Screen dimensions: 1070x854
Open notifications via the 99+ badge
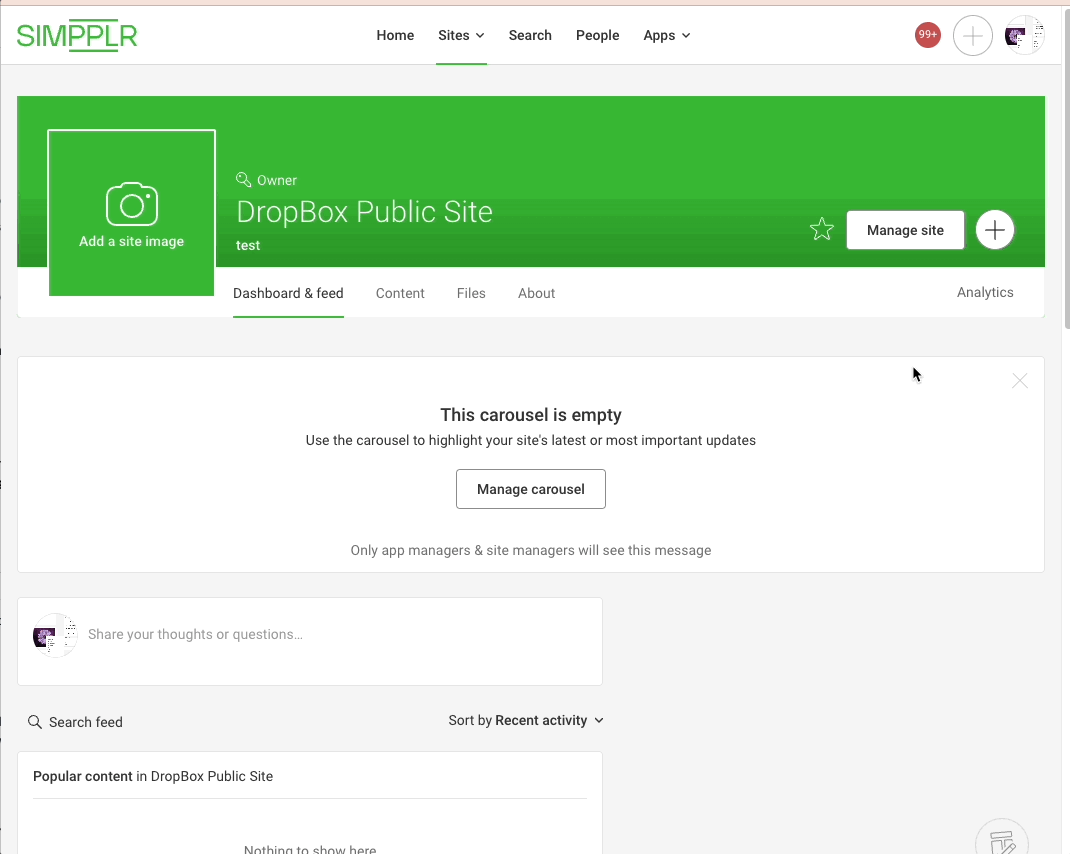[x=927, y=34]
